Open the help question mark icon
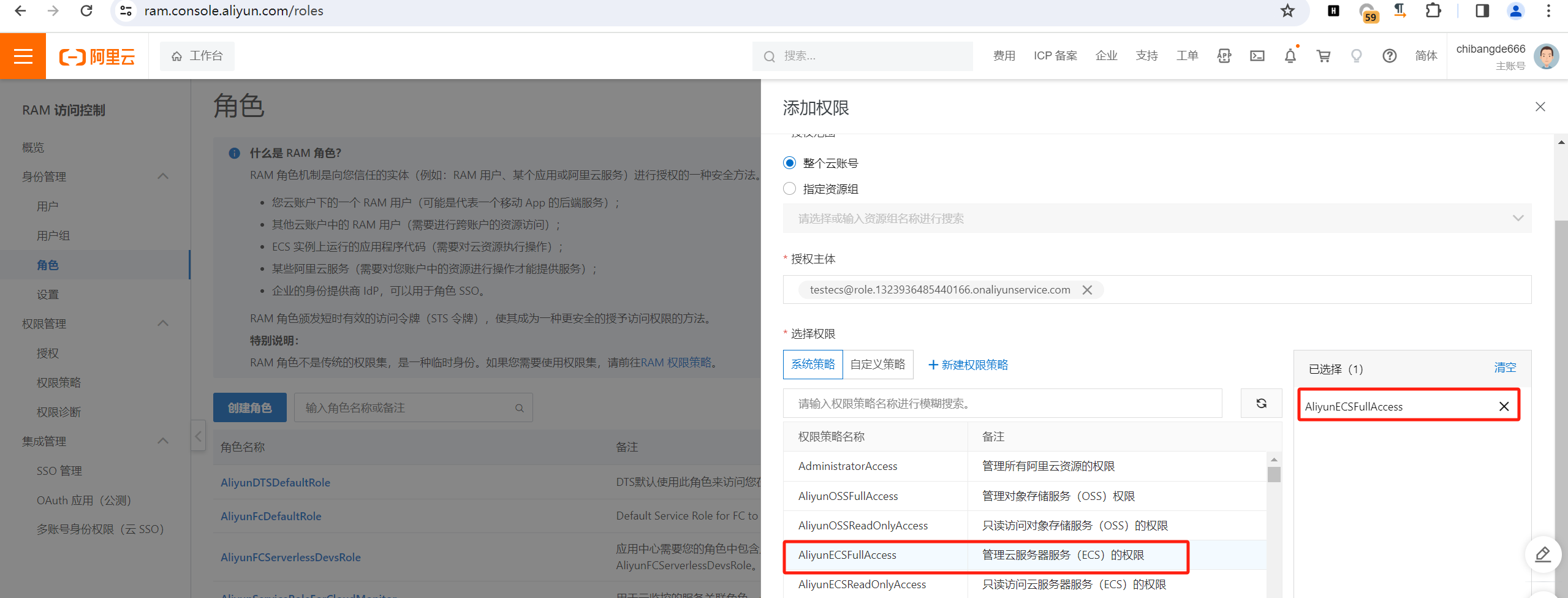Image resolution: width=1568 pixels, height=598 pixels. [x=1390, y=56]
